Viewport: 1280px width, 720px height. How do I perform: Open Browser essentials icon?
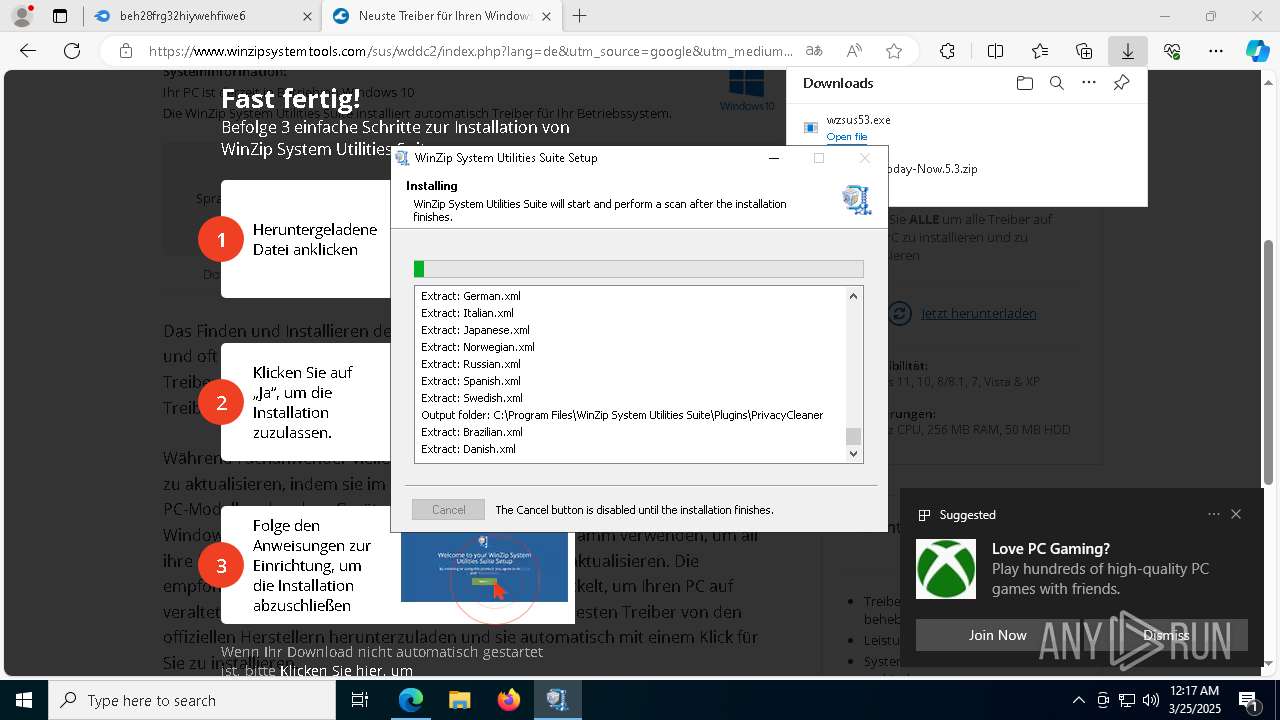[x=1172, y=51]
